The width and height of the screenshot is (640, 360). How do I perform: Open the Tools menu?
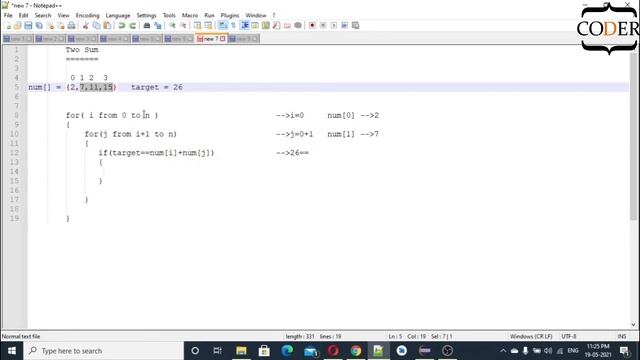click(169, 15)
